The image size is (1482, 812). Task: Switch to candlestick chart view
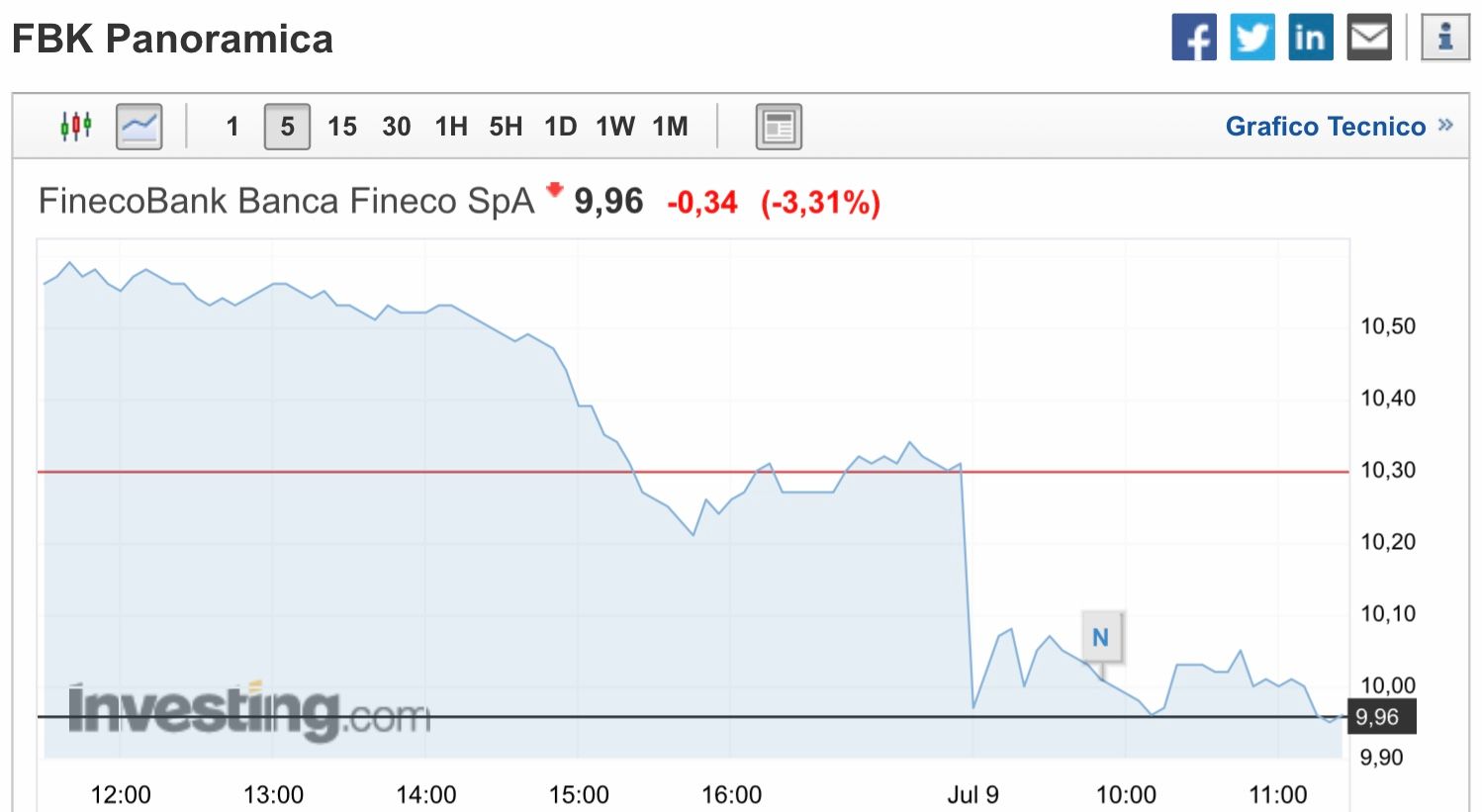(x=76, y=126)
